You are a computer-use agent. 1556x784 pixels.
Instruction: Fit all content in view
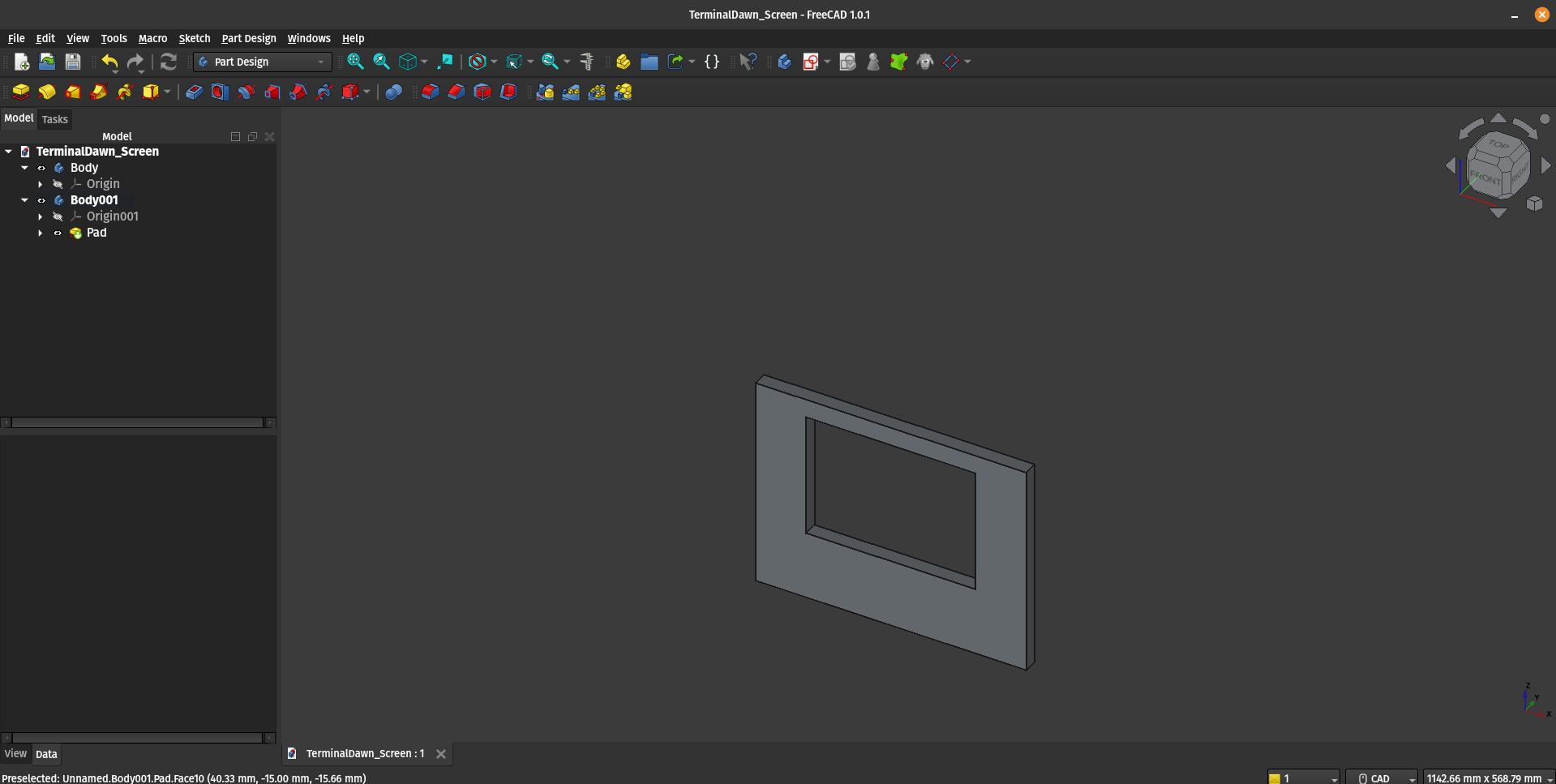[355, 62]
